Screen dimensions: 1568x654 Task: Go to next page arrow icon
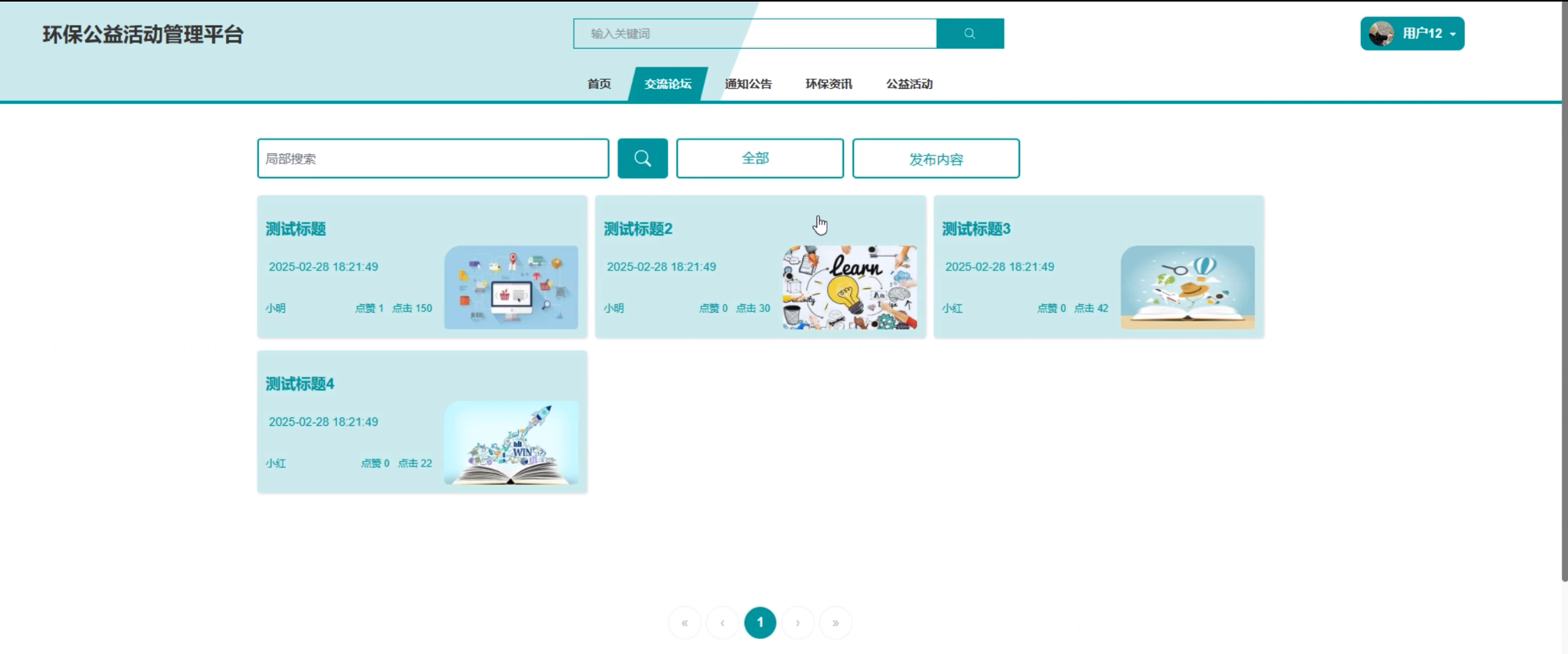pyautogui.click(x=798, y=623)
